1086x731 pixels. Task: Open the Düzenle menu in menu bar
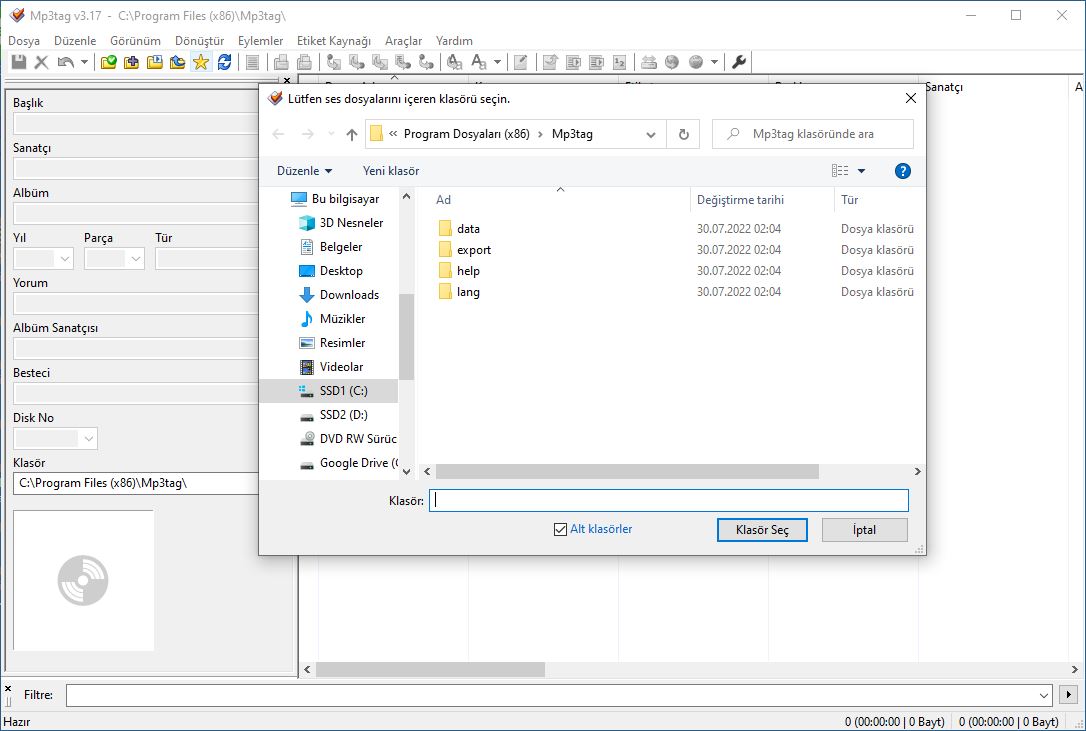point(75,41)
